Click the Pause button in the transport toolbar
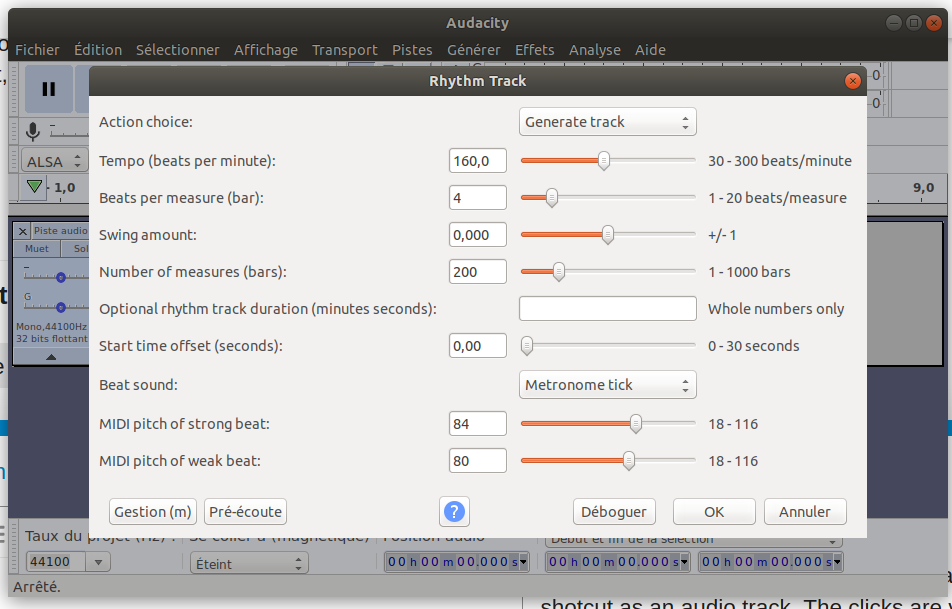 click(49, 89)
